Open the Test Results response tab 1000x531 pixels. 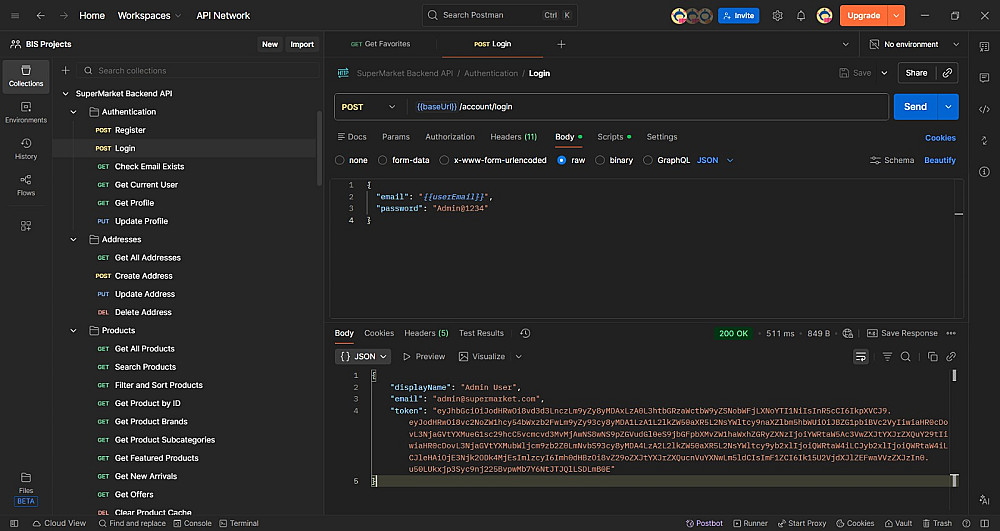click(481, 333)
